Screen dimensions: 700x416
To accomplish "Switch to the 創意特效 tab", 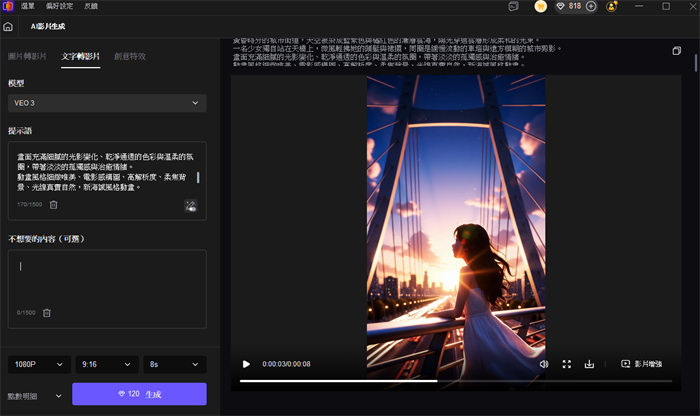I will (131, 57).
